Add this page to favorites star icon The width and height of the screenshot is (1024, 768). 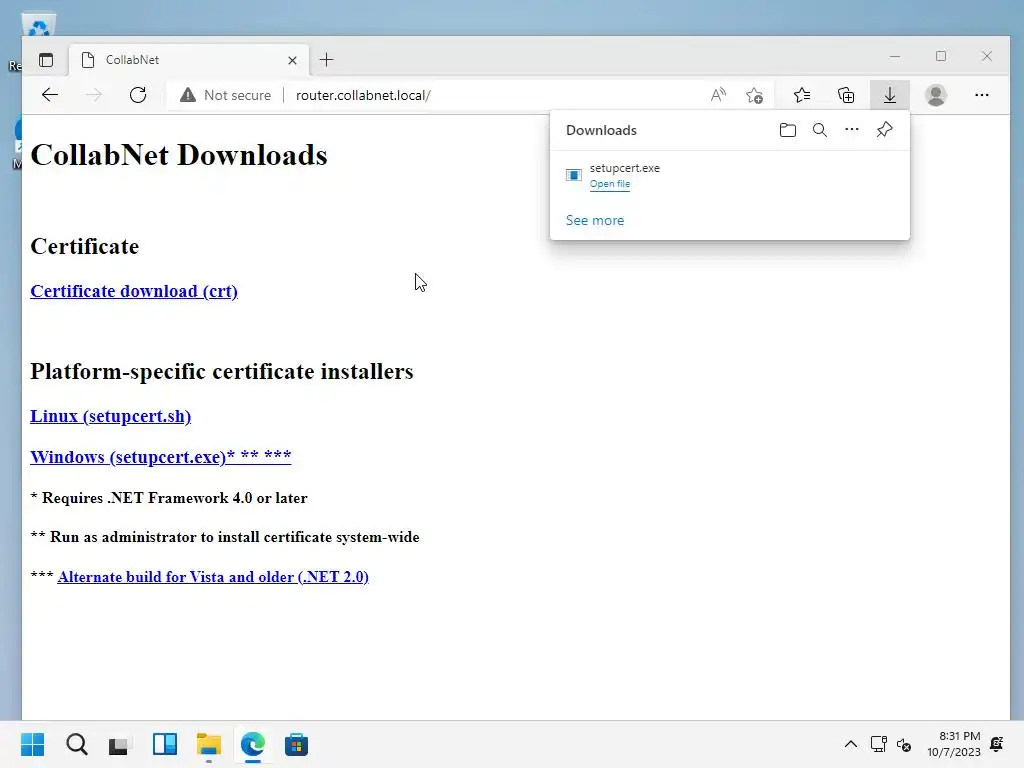(754, 95)
